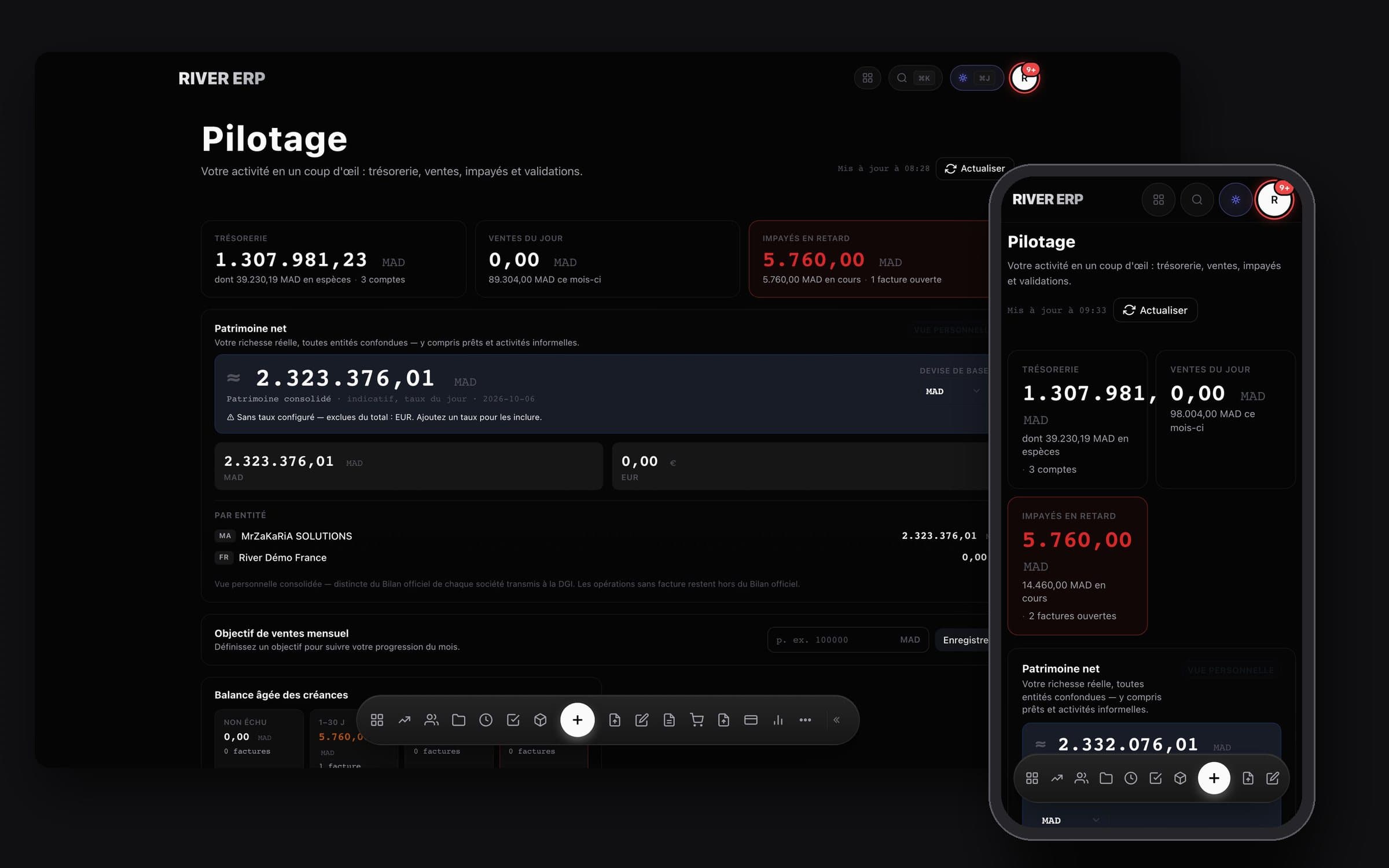Open the phone user avatar R
Viewport: 1389px width, 868px height.
[x=1274, y=200]
